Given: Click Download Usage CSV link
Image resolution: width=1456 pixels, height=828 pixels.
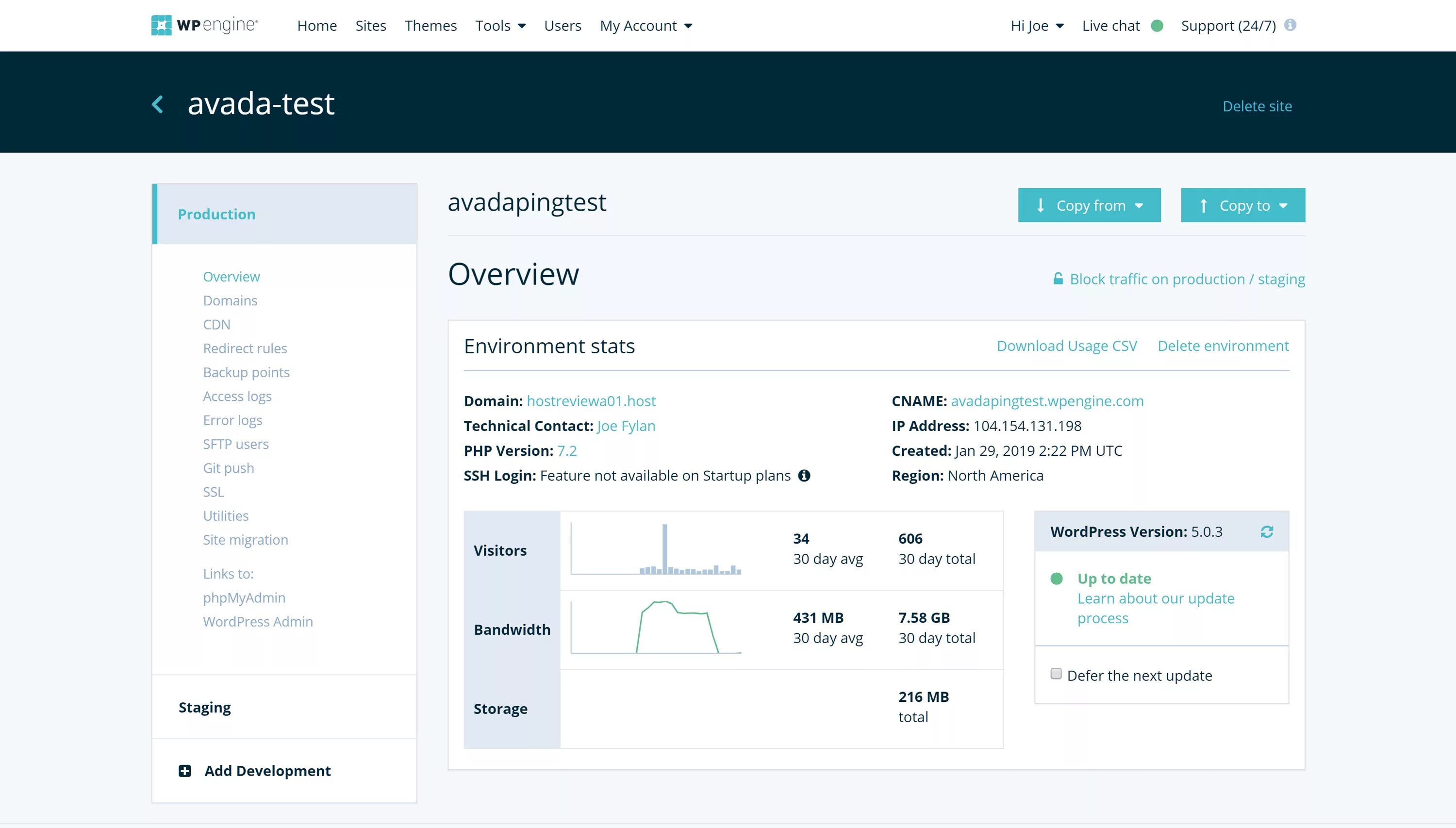Looking at the screenshot, I should click(x=1067, y=346).
